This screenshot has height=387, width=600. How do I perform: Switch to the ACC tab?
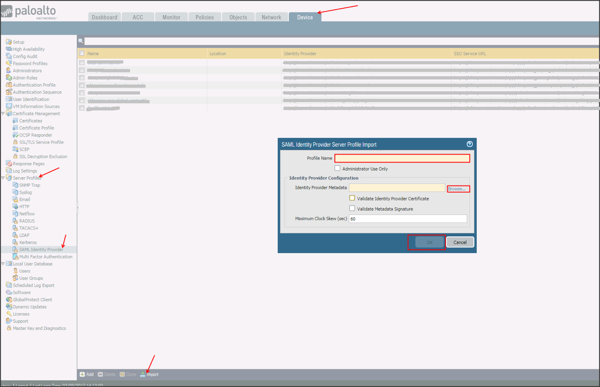coord(138,17)
